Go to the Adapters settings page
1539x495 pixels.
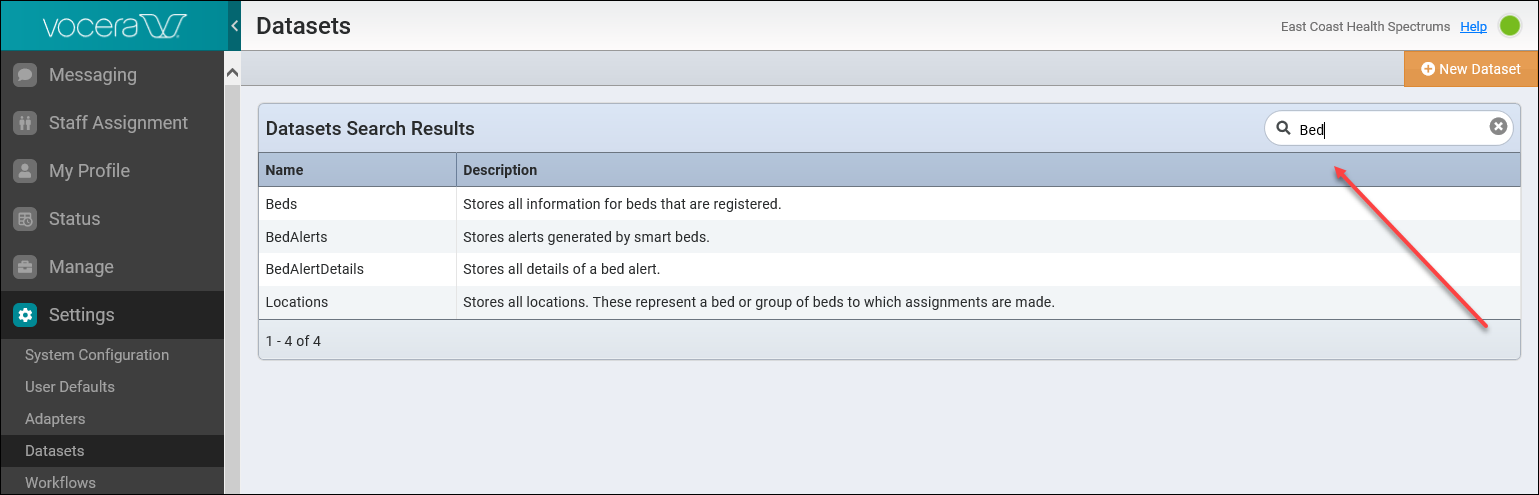click(55, 419)
